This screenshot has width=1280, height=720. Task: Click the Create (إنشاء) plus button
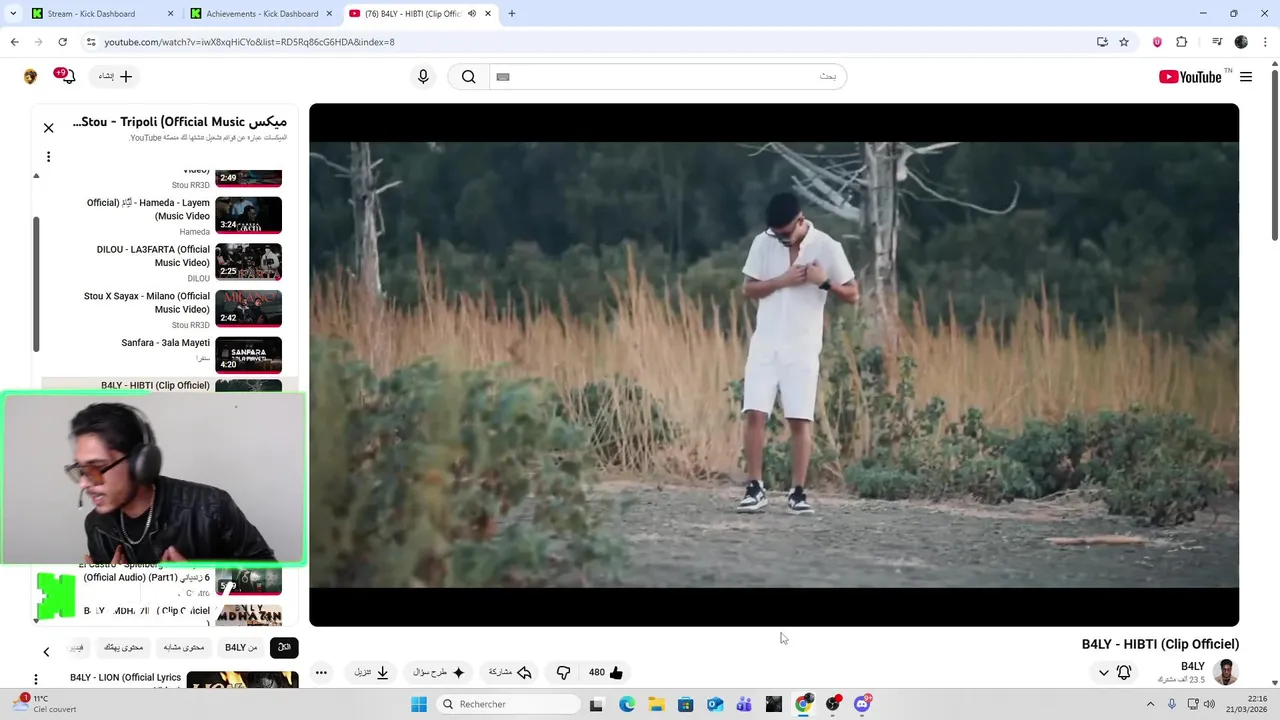click(116, 77)
